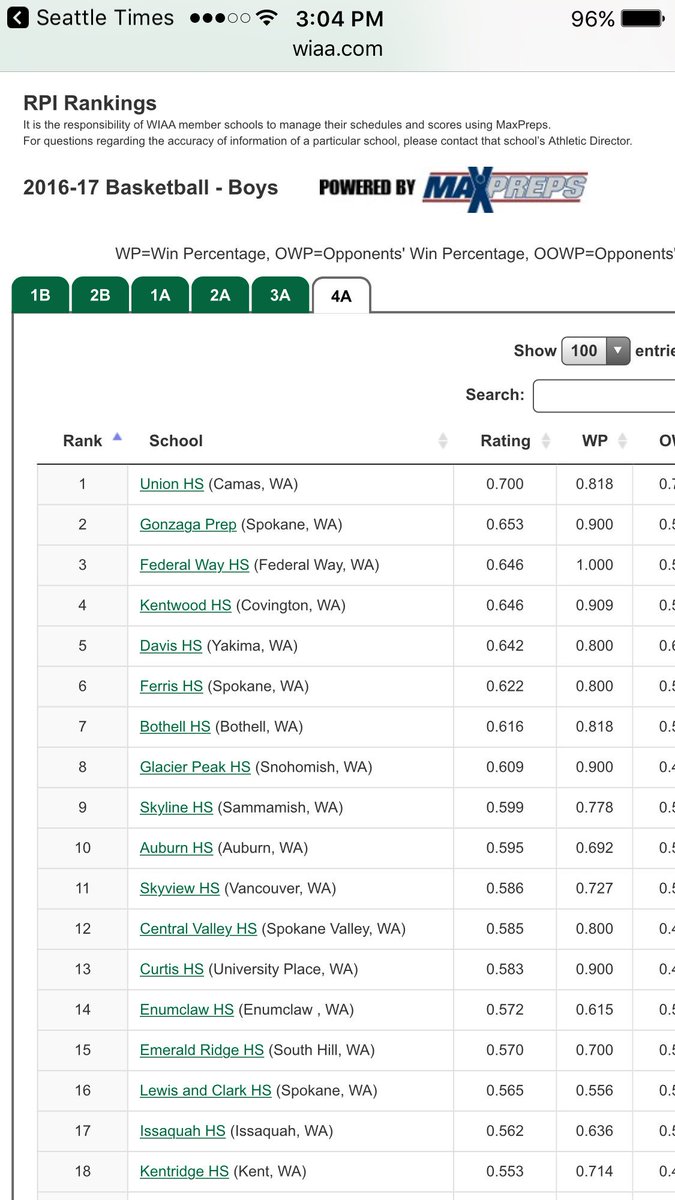This screenshot has width=675, height=1200.
Task: Open the Kentwood HS link
Action: point(185,605)
